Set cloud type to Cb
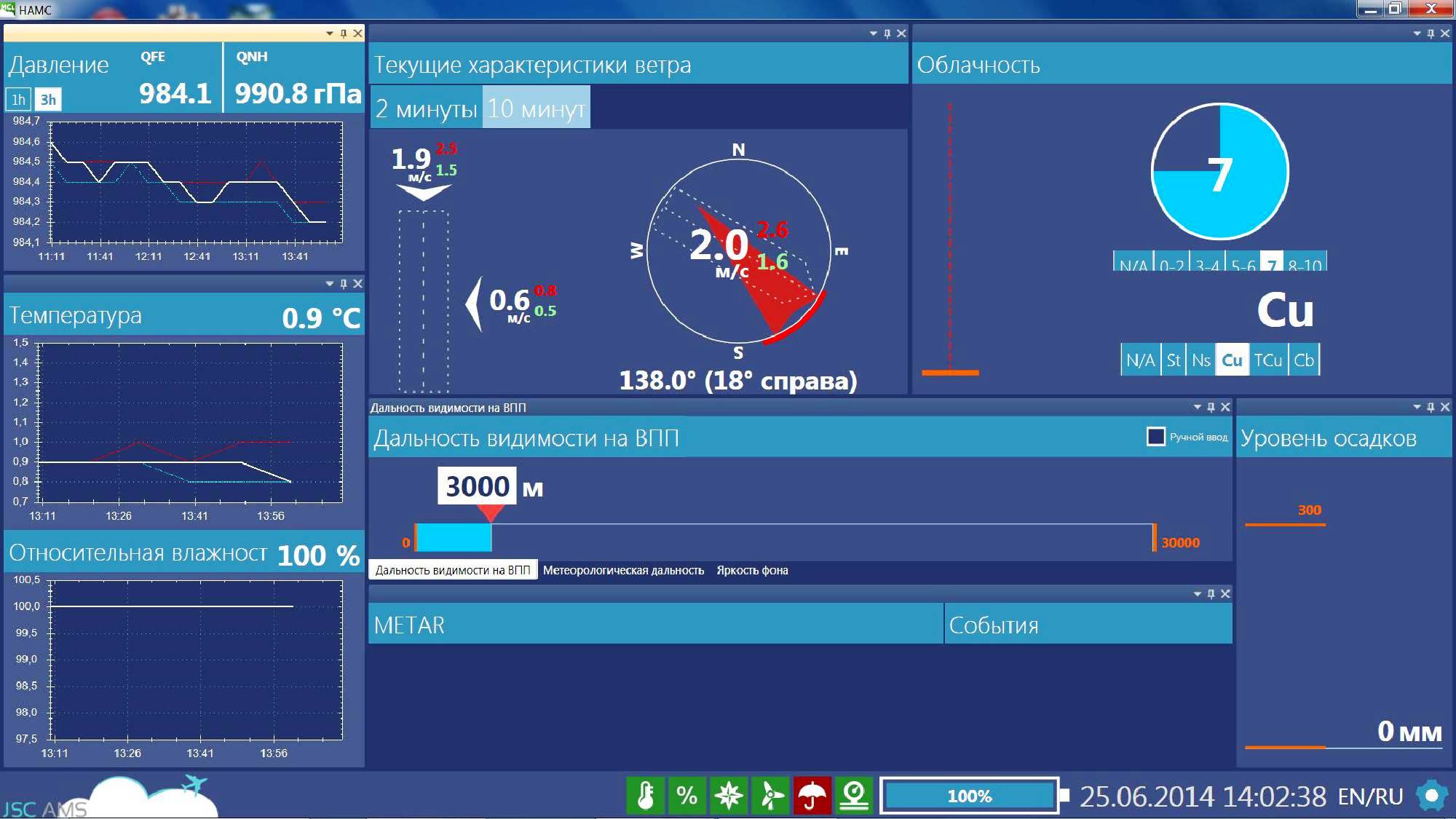This screenshot has height=819, width=1456. (1303, 360)
